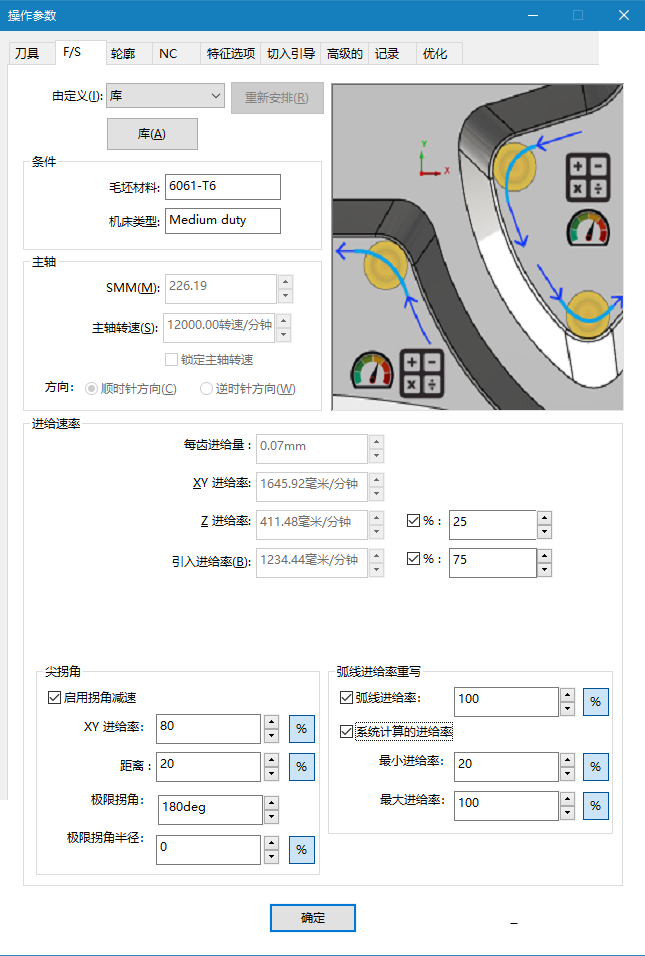Decrease 主轴转速 with down arrow
Screen dimensions: 645x956
tap(283, 335)
